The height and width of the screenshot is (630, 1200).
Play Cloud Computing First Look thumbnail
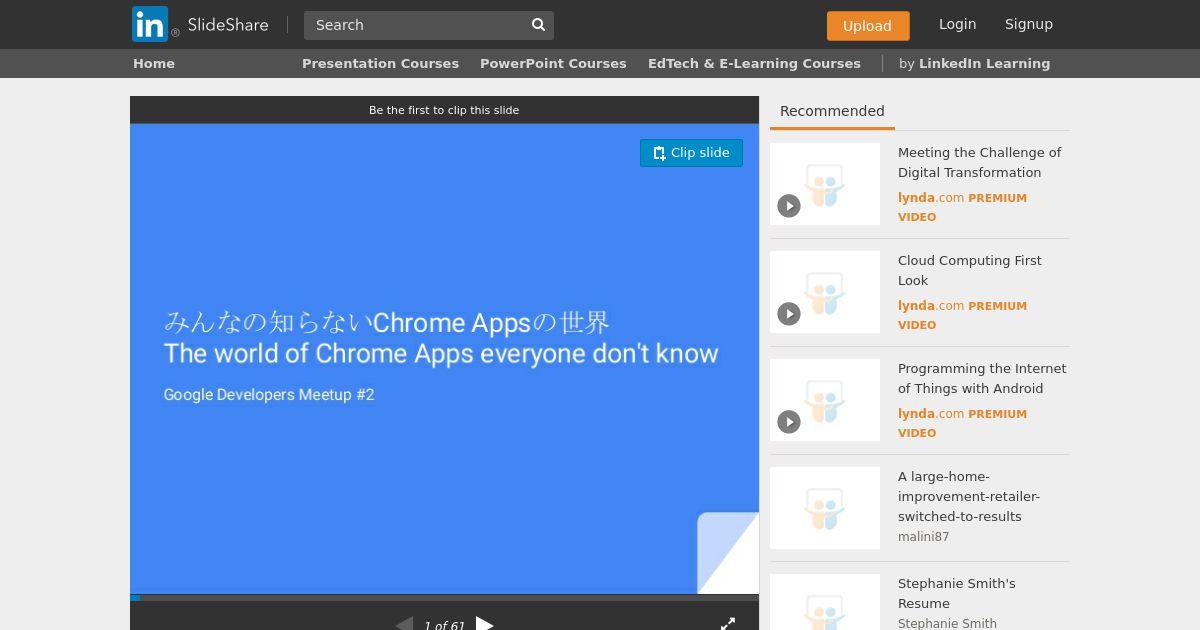pos(825,292)
